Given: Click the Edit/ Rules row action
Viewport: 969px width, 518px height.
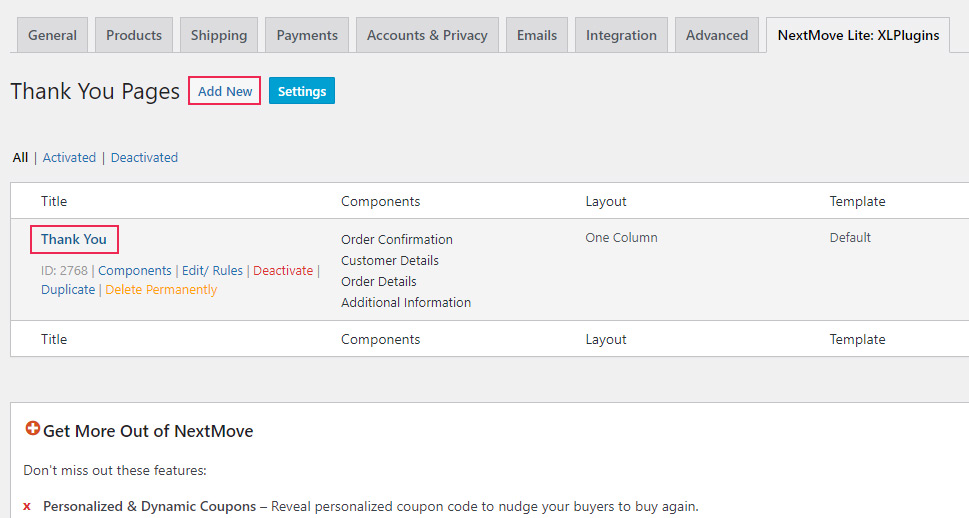Looking at the screenshot, I should click(212, 271).
